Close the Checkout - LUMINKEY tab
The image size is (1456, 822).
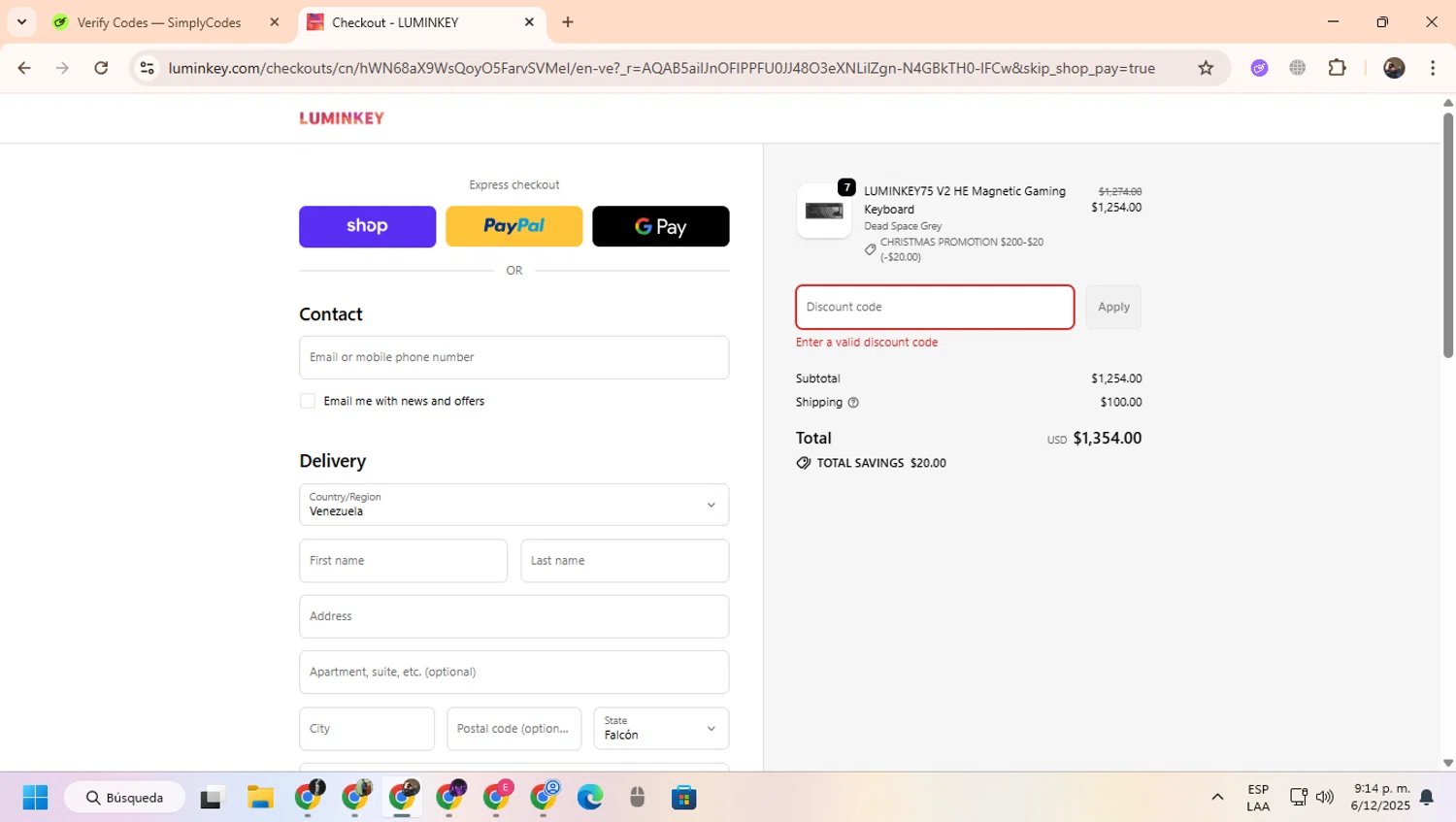[x=529, y=22]
